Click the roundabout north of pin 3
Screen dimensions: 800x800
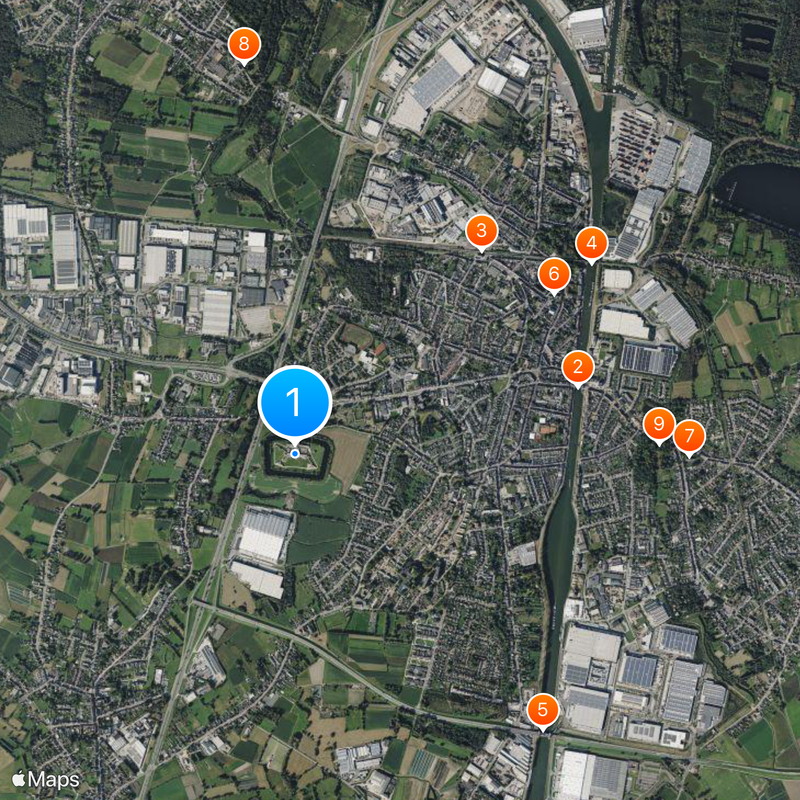[x=382, y=147]
